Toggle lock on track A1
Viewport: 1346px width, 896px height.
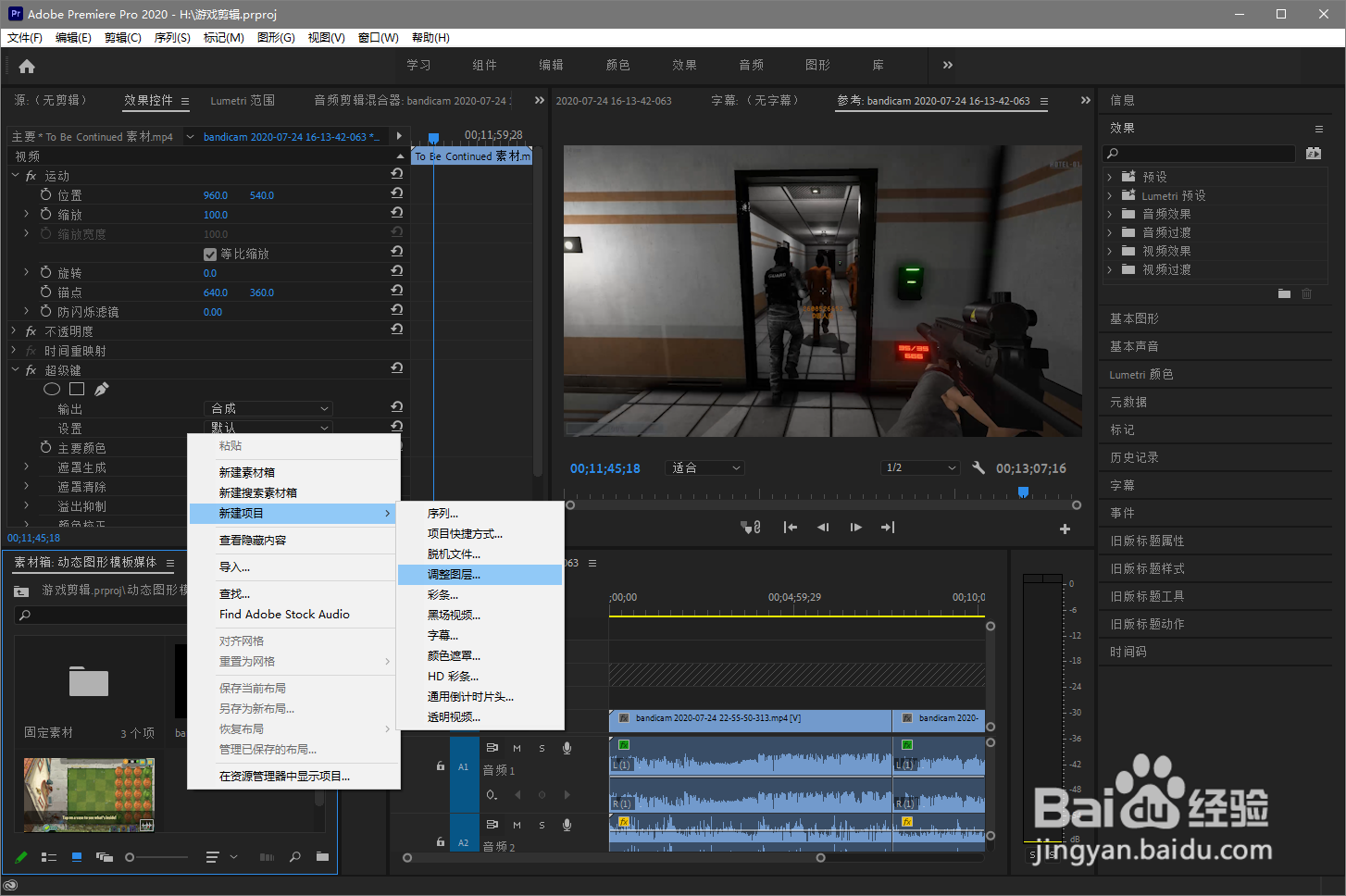click(x=441, y=765)
